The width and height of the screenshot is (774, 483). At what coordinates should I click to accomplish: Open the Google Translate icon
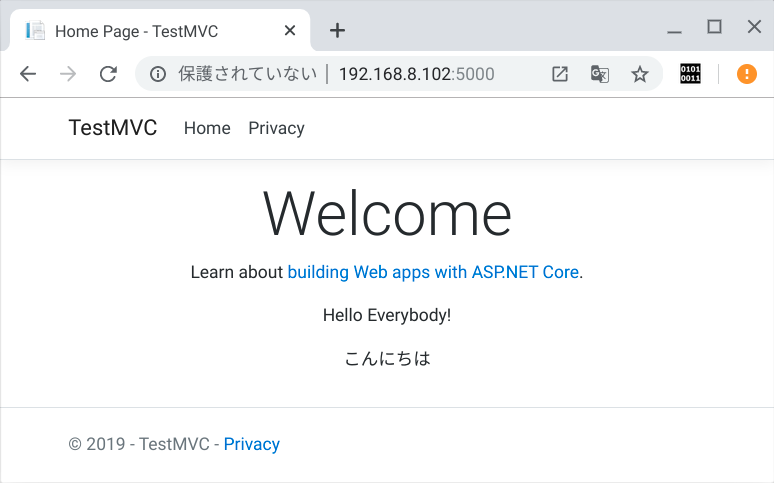coord(600,74)
